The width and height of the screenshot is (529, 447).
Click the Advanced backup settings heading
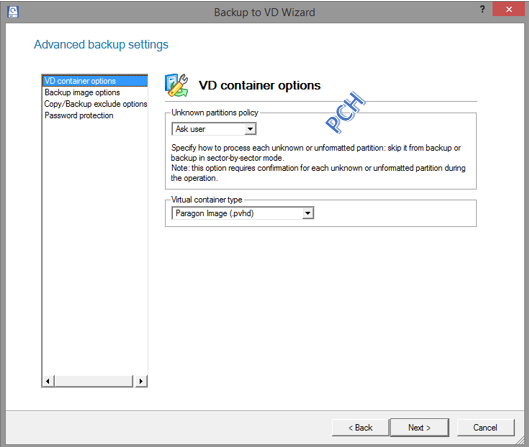pos(101,45)
